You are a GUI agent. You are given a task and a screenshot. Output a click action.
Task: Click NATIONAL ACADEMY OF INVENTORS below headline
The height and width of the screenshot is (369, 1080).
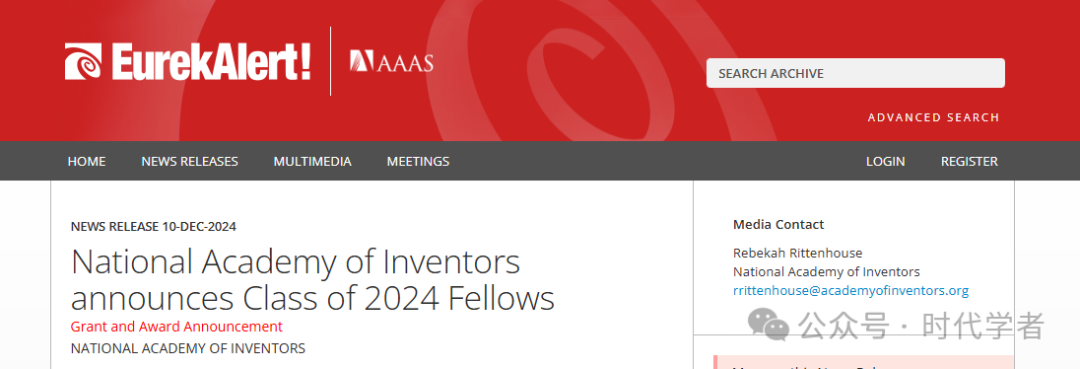(x=188, y=348)
